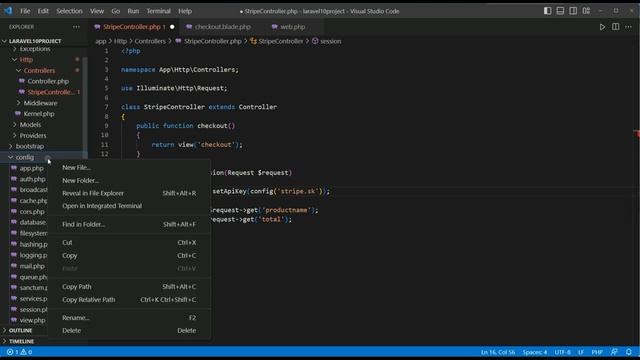
Task: Click session breadcrumb method item
Action: 327,41
